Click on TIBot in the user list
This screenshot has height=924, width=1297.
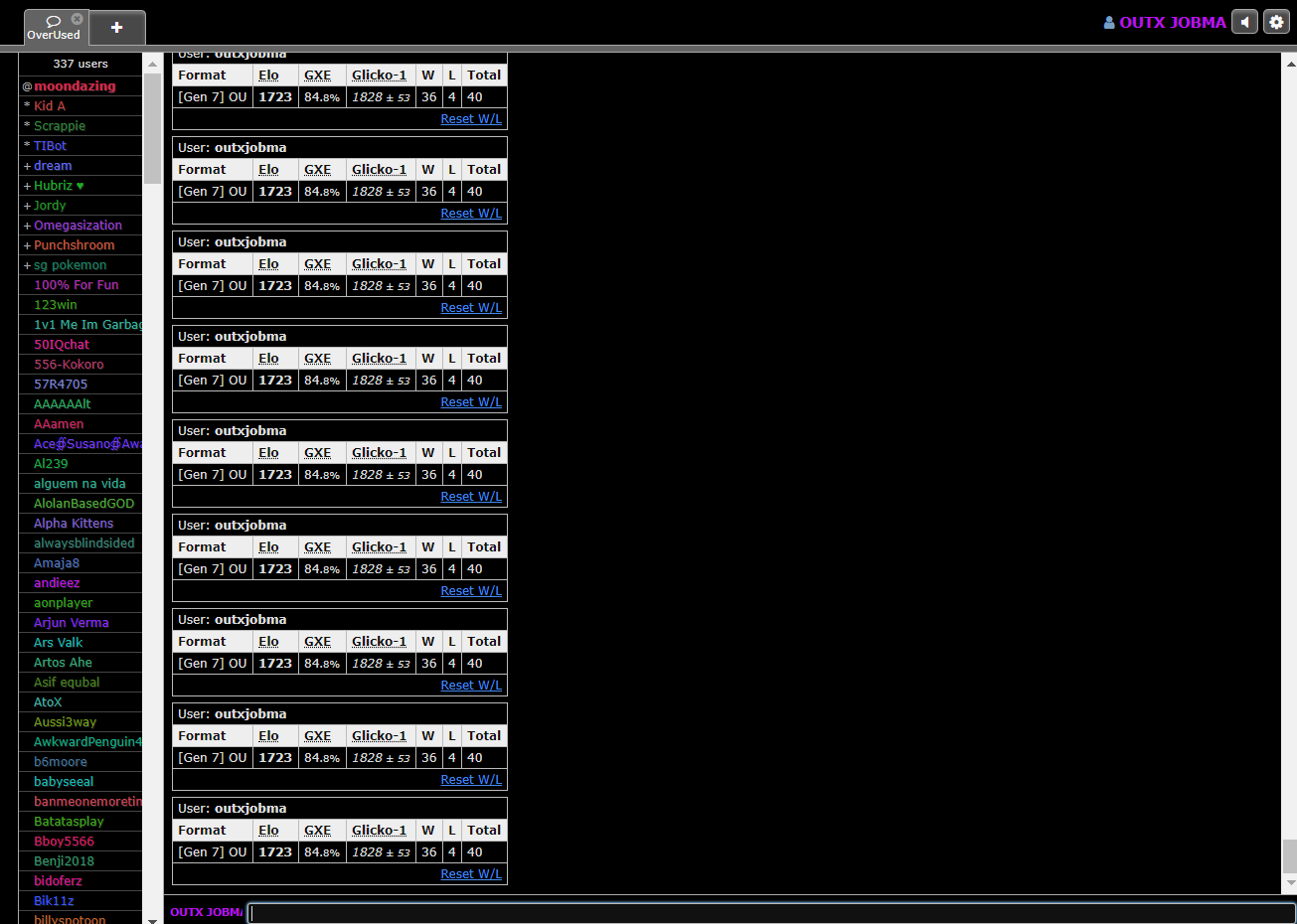coord(81,146)
